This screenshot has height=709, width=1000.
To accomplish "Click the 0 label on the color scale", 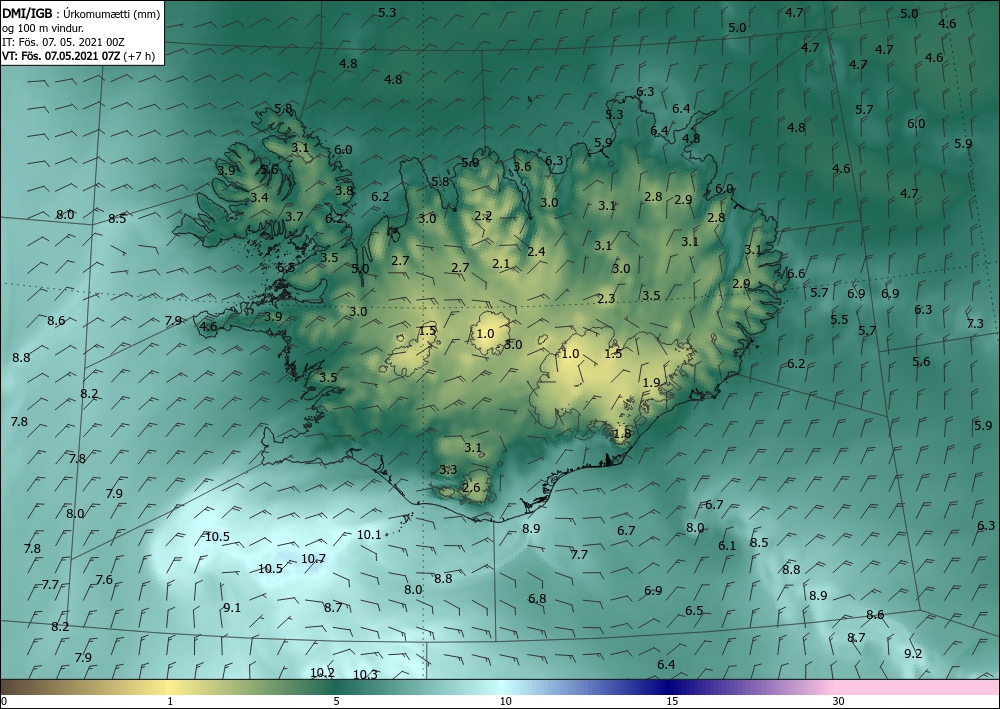I will coord(4,701).
